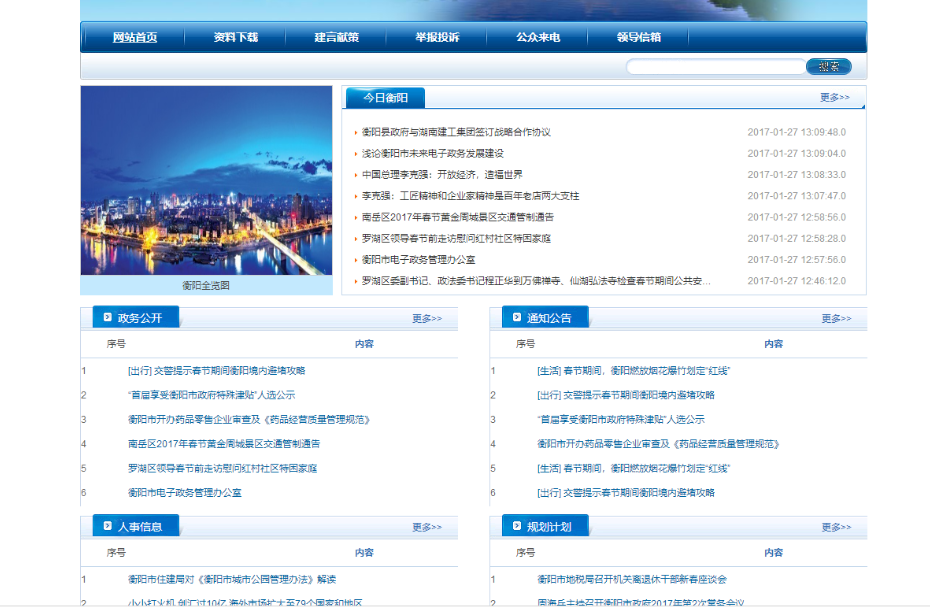Click 更多>> in the 通知公告 section
The image size is (930, 607).
(836, 319)
